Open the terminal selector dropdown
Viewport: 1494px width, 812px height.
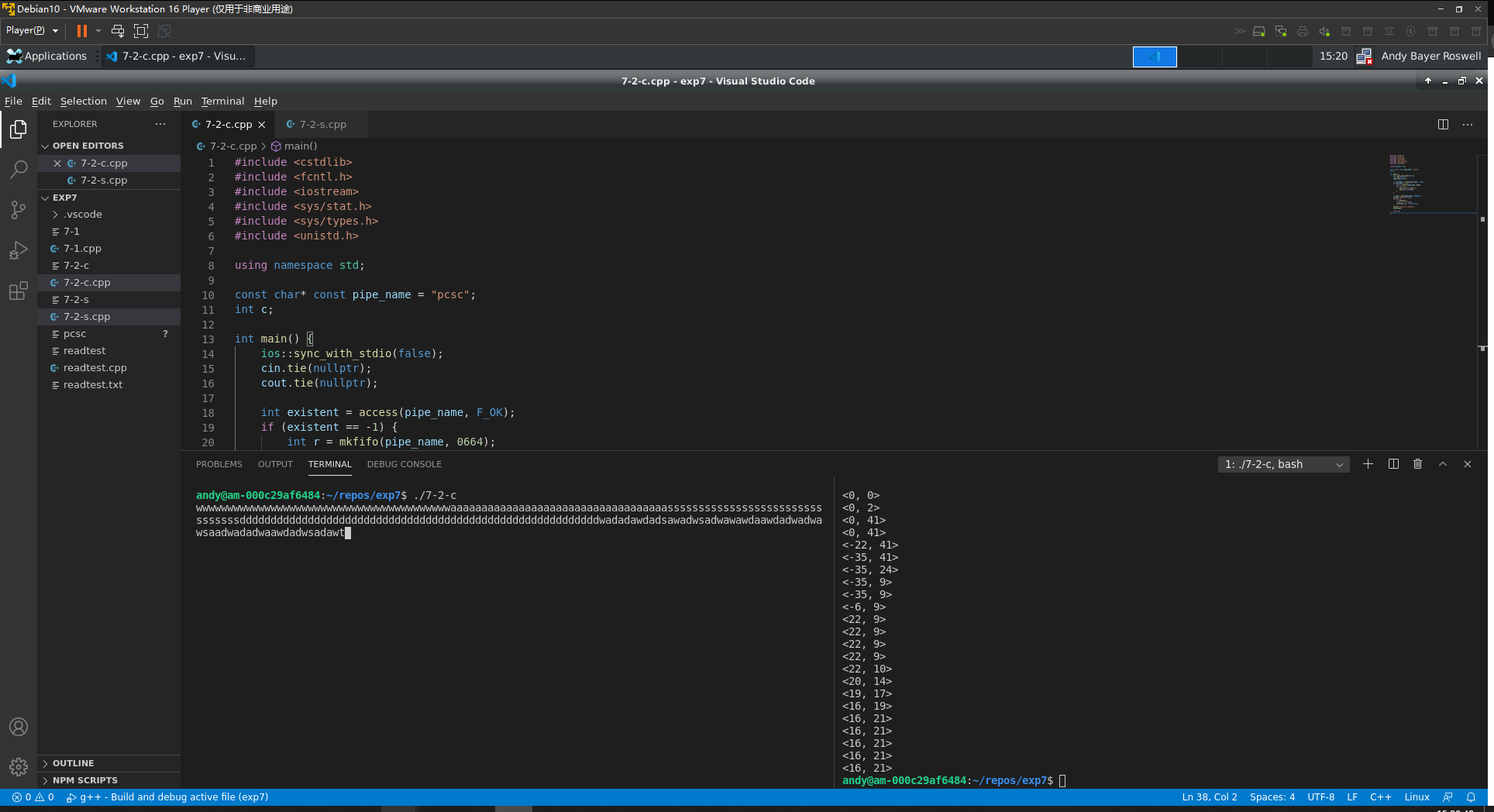point(1283,464)
